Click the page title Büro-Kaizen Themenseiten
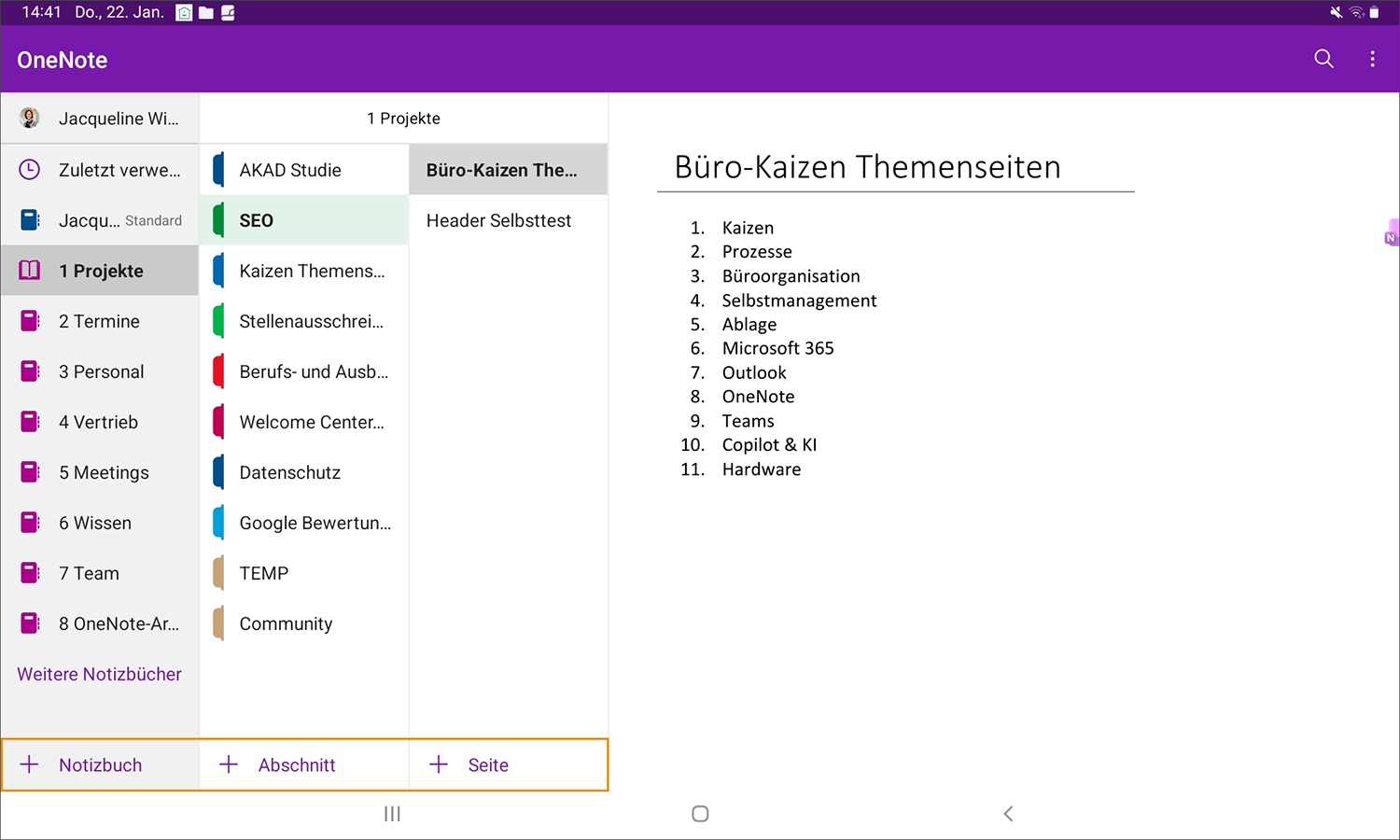 tap(867, 167)
